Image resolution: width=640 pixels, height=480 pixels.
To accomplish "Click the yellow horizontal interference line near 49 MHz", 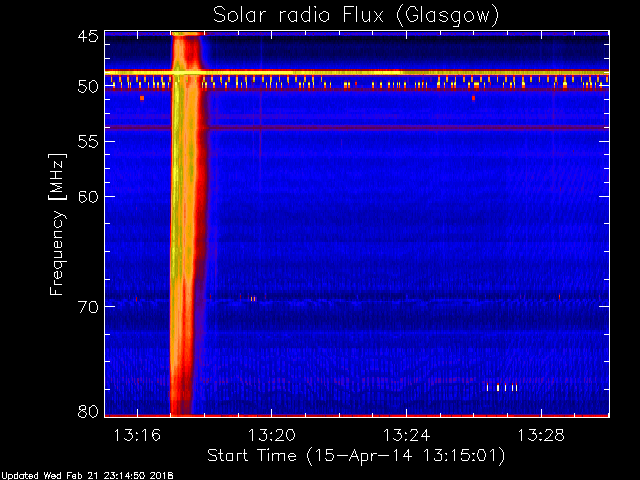I will (x=357, y=72).
